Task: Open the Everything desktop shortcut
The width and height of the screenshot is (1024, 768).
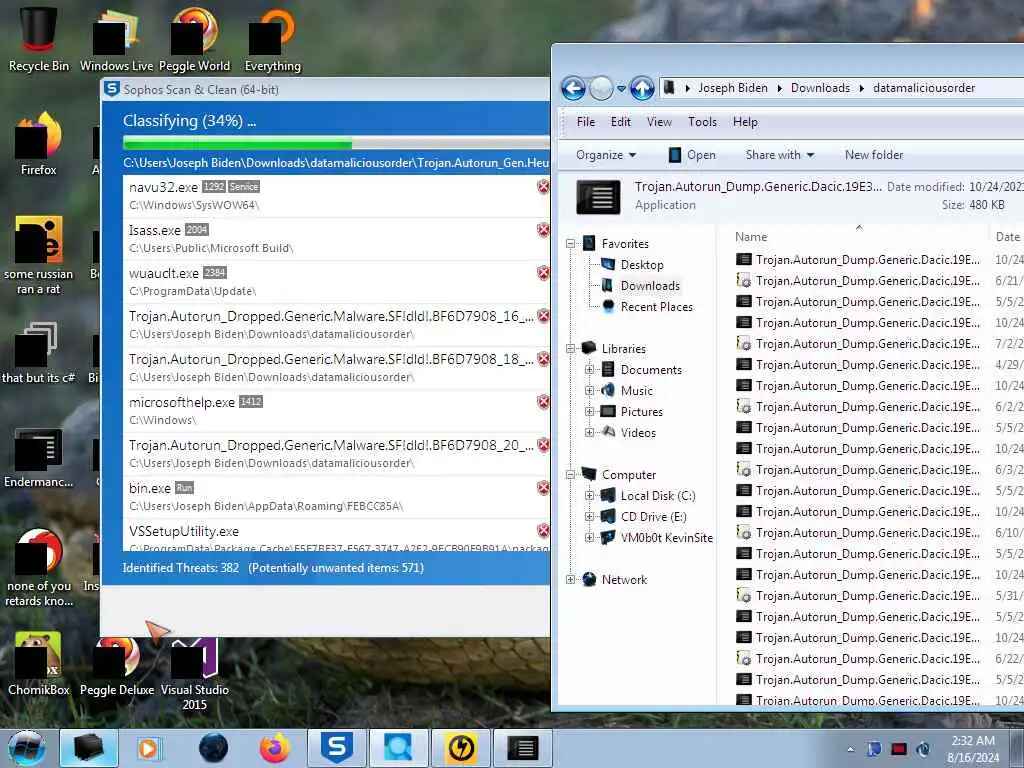Action: pos(272,38)
